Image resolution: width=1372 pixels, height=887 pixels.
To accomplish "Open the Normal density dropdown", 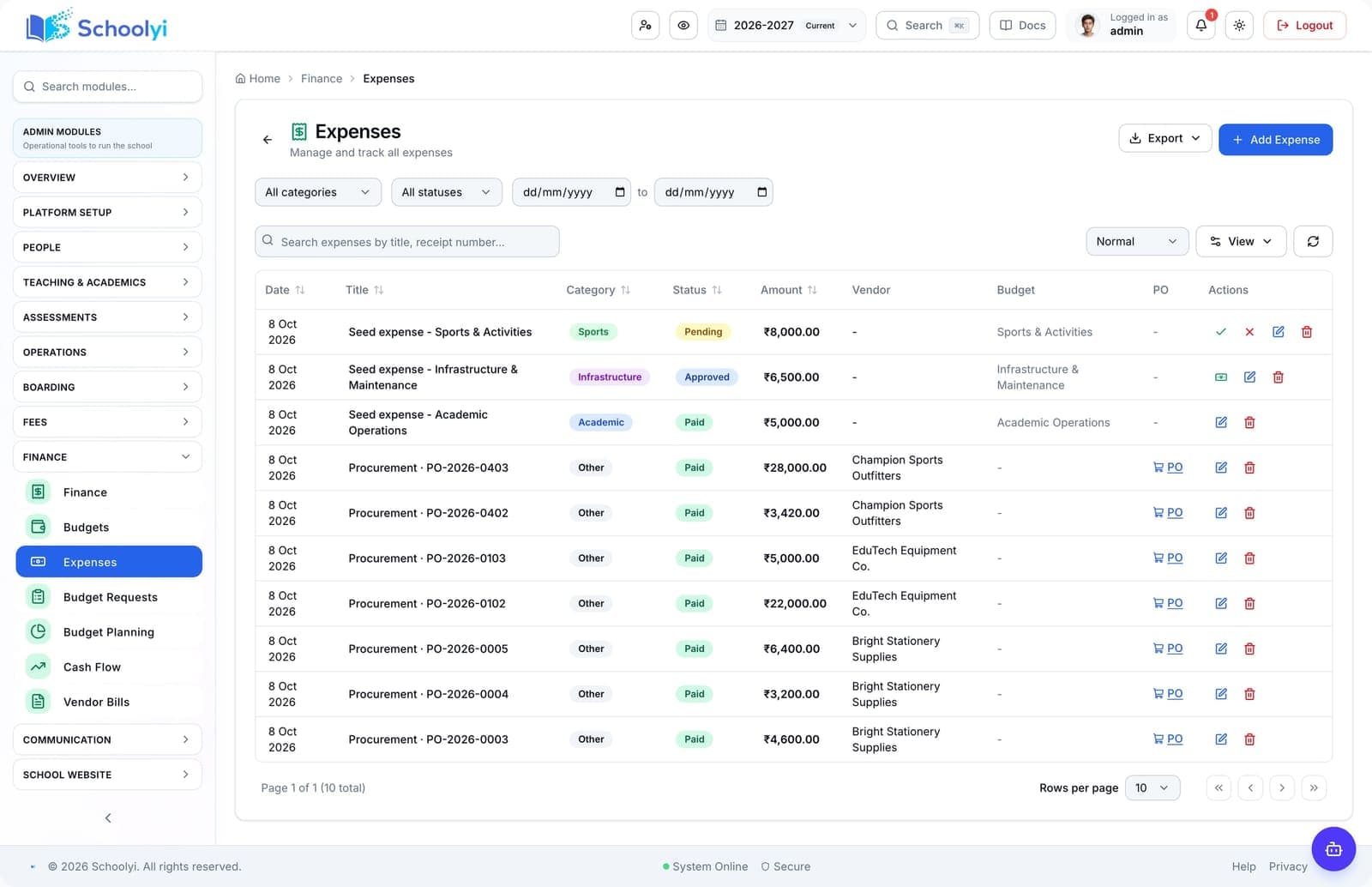I will [x=1137, y=242].
